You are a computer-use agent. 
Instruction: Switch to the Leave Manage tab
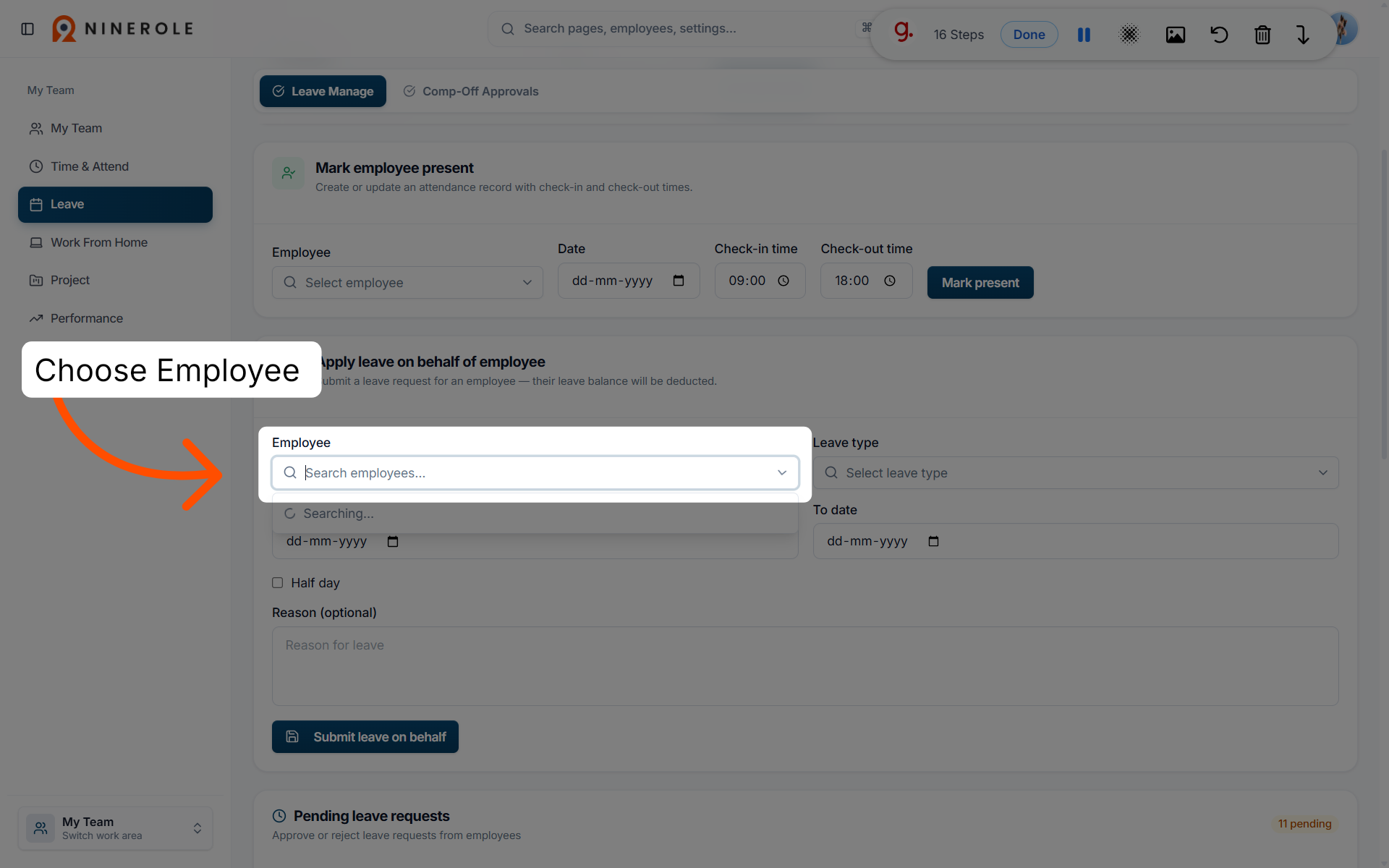[x=323, y=91]
